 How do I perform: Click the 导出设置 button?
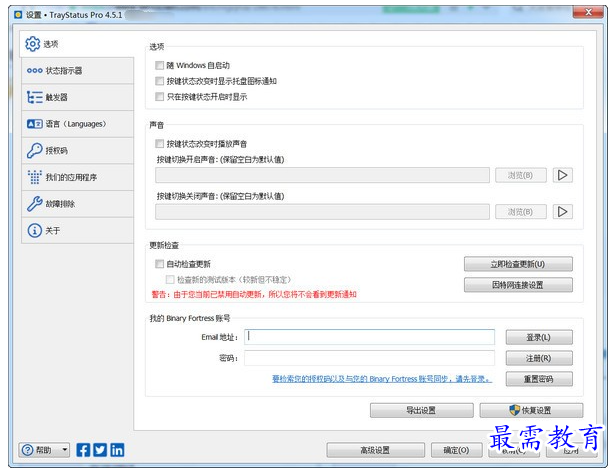click(422, 410)
